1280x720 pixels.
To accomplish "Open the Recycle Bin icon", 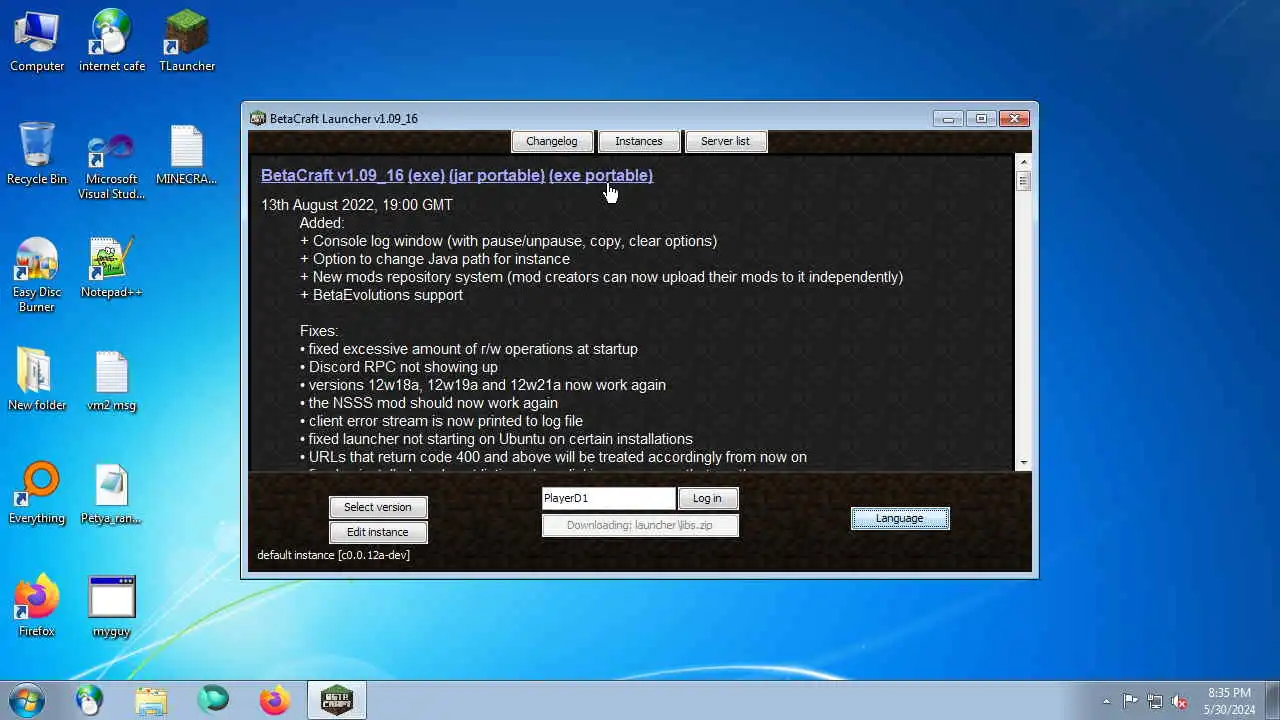I will 37,155.
